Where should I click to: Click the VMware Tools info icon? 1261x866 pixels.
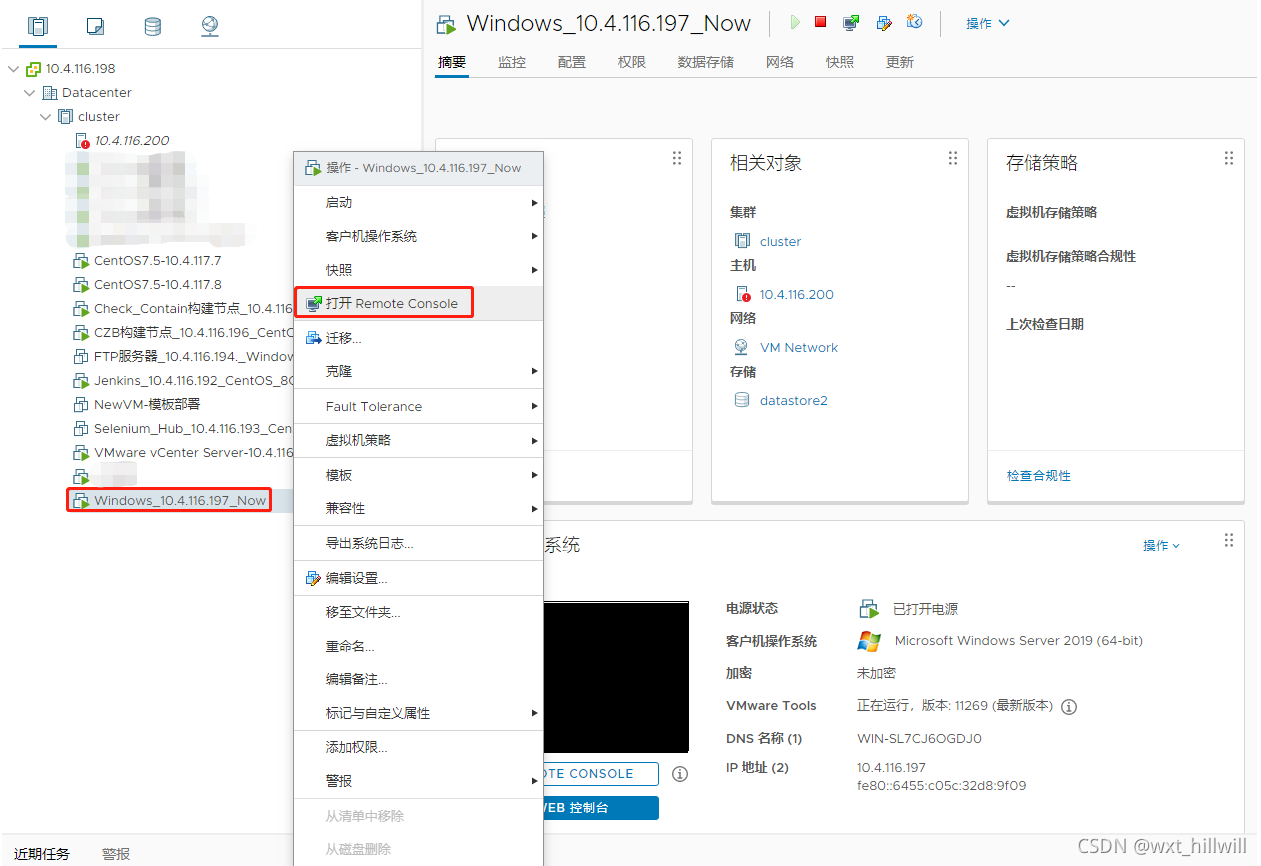1069,707
